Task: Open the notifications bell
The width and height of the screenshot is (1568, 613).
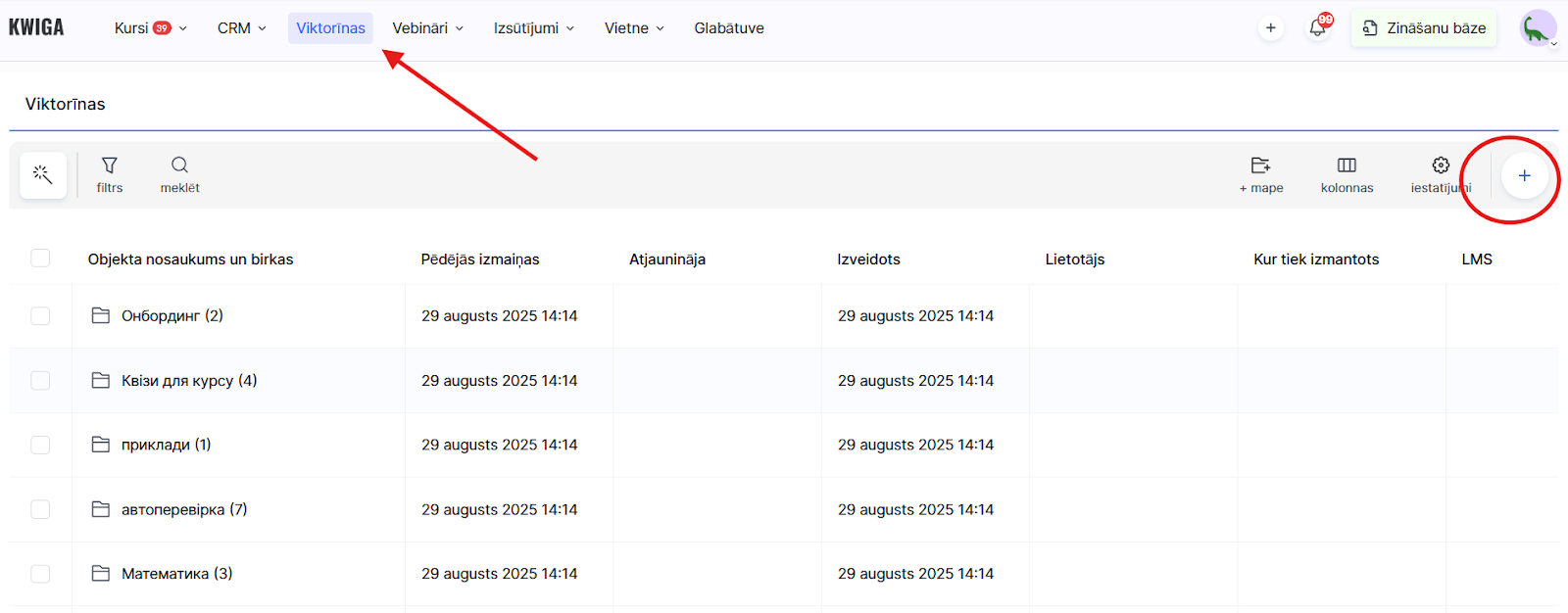Action: (x=1318, y=28)
